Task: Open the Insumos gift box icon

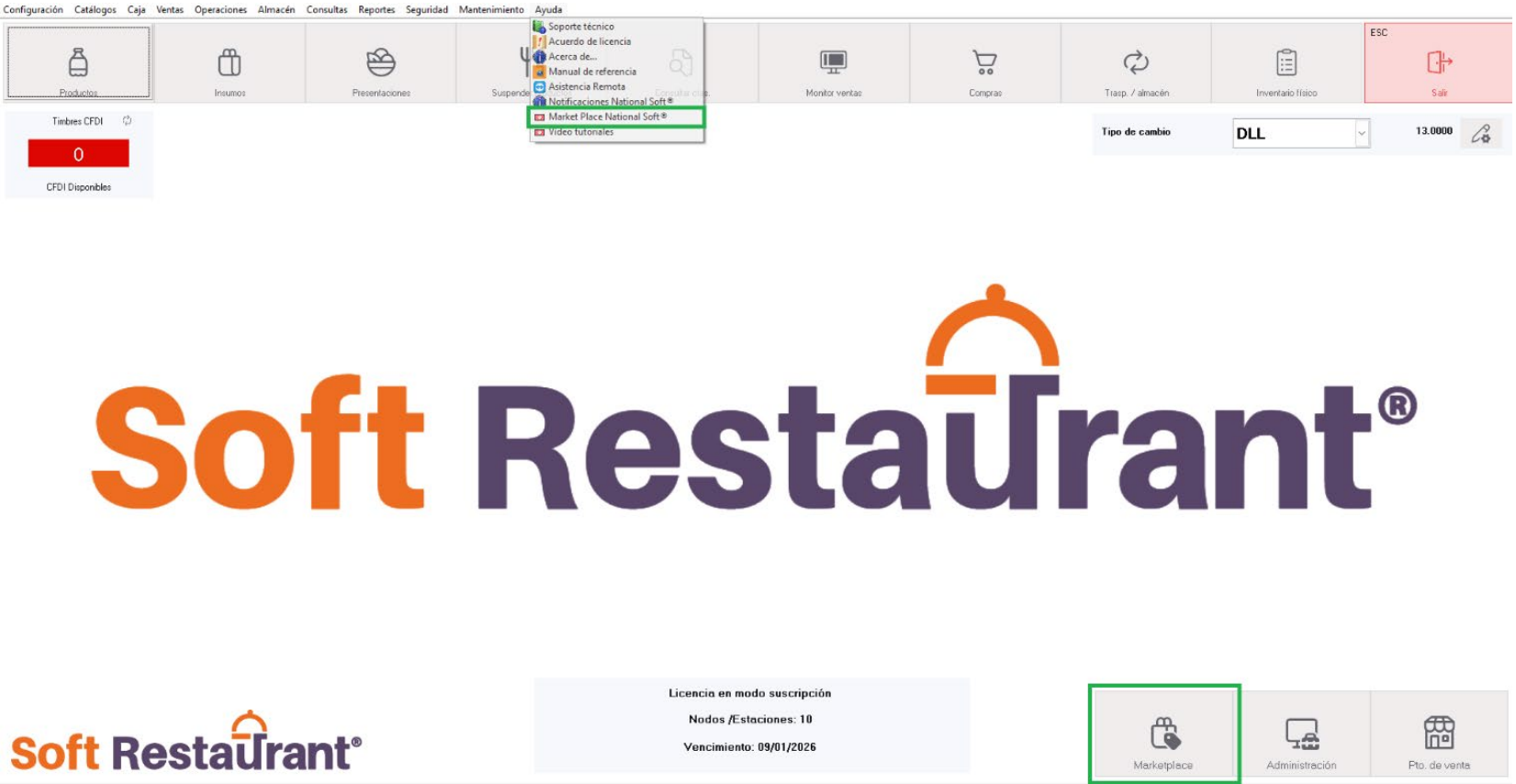Action: pyautogui.click(x=230, y=62)
